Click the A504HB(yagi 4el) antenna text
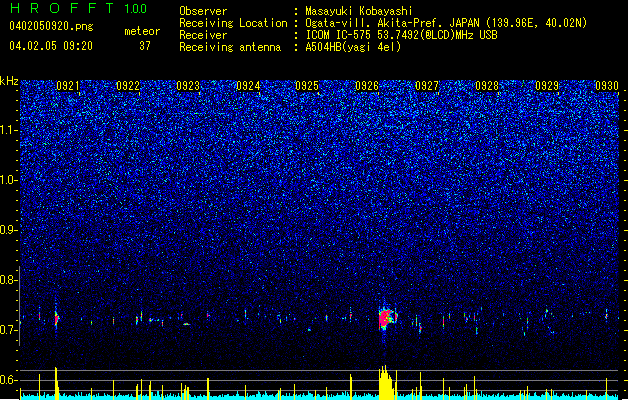This screenshot has width=629, height=400. click(x=353, y=47)
